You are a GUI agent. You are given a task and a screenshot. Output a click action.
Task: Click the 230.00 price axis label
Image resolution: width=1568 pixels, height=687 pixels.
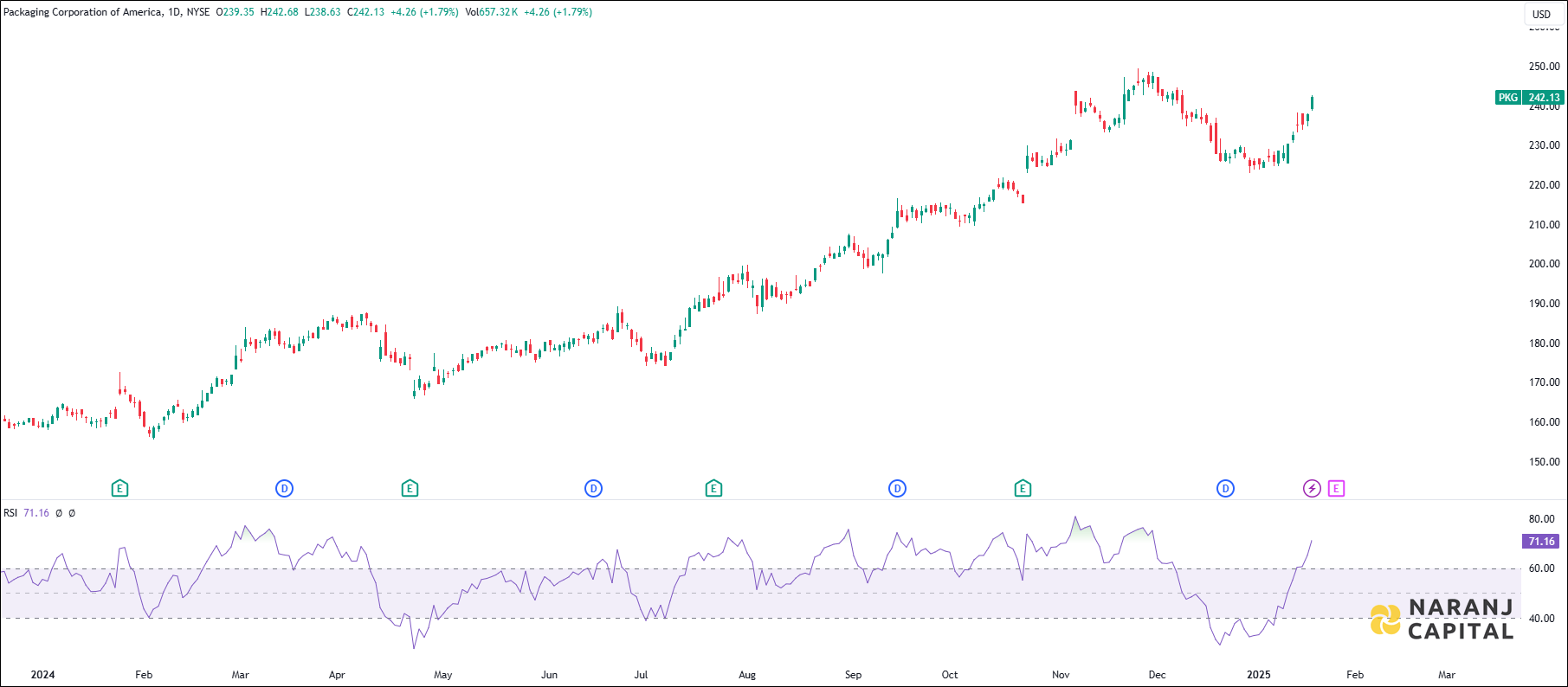[1545, 145]
